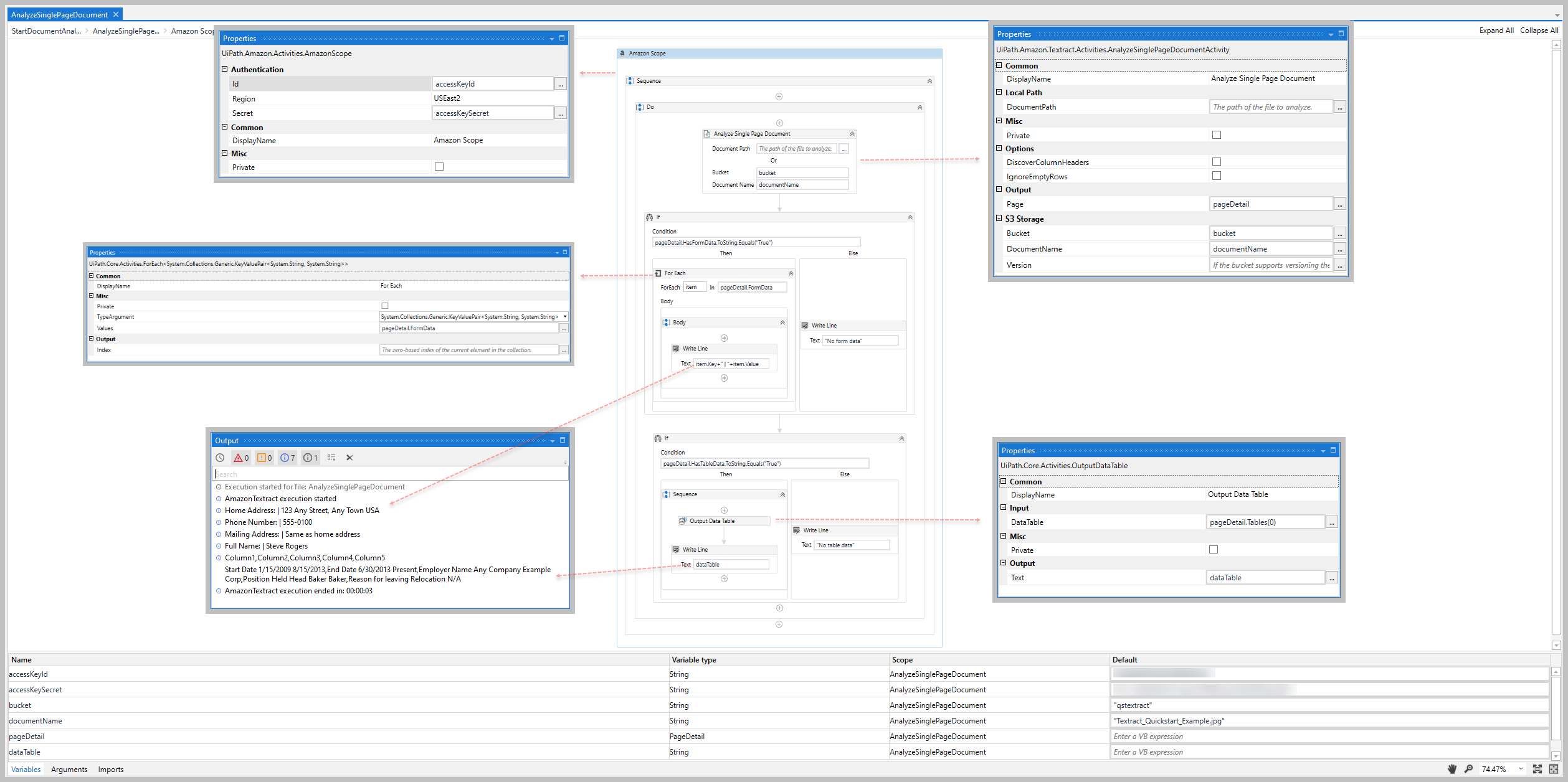The height and width of the screenshot is (782, 1568).
Task: Click the trace settings icon in Output toolbar
Action: (331, 458)
